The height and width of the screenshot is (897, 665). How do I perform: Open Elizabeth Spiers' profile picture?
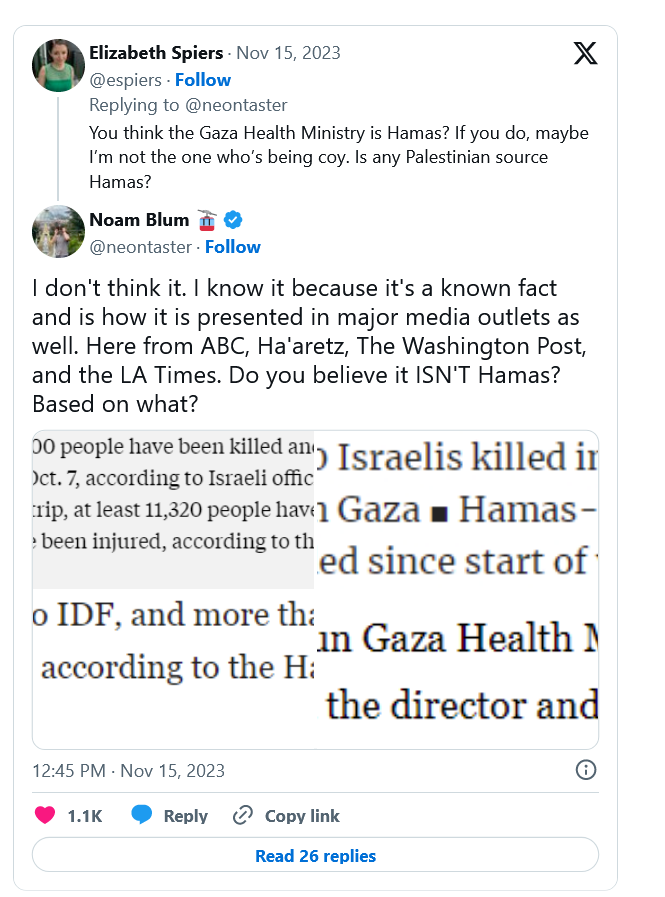click(58, 66)
